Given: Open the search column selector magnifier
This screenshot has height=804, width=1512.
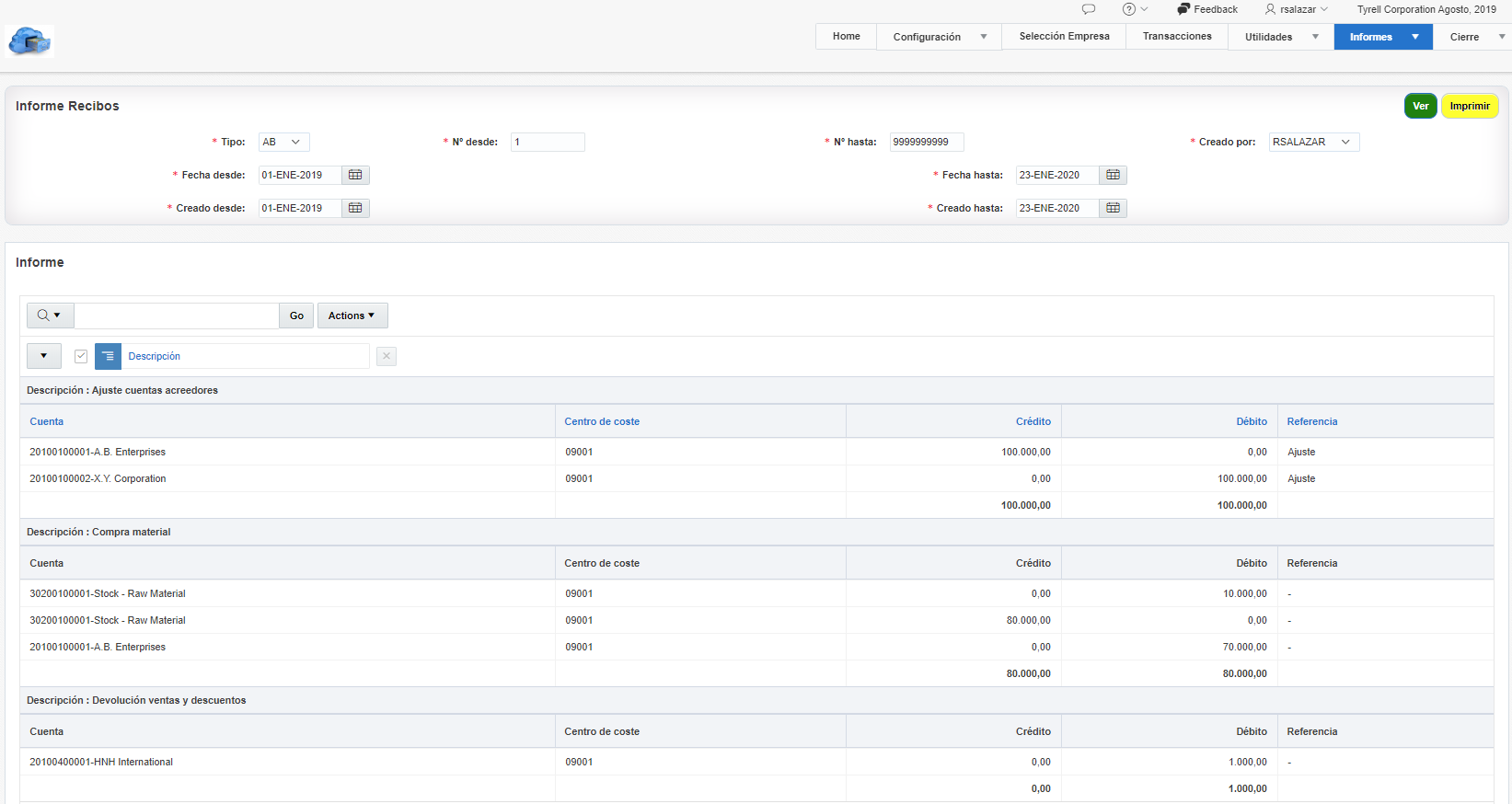Looking at the screenshot, I should pos(50,316).
